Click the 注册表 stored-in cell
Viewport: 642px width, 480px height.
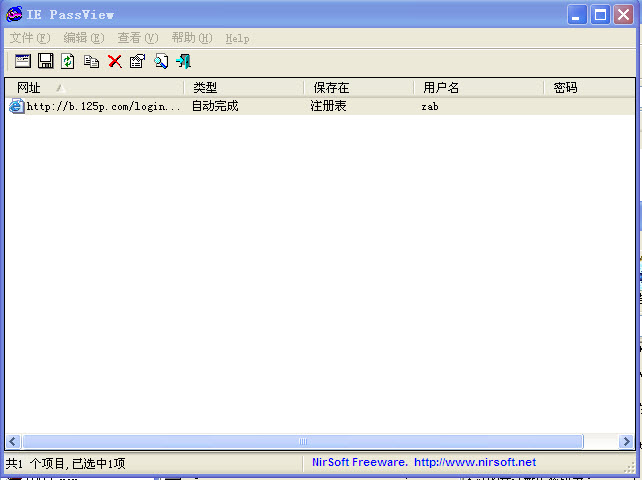328,106
